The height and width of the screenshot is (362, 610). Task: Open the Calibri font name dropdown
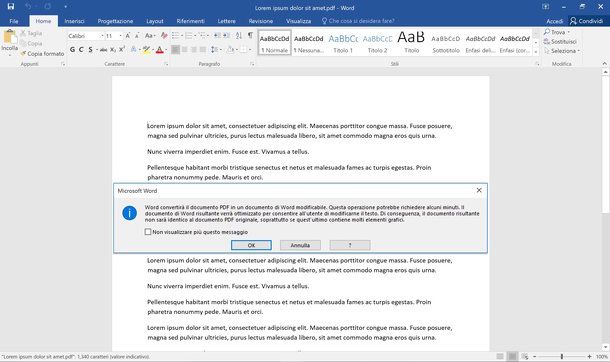tap(102, 36)
